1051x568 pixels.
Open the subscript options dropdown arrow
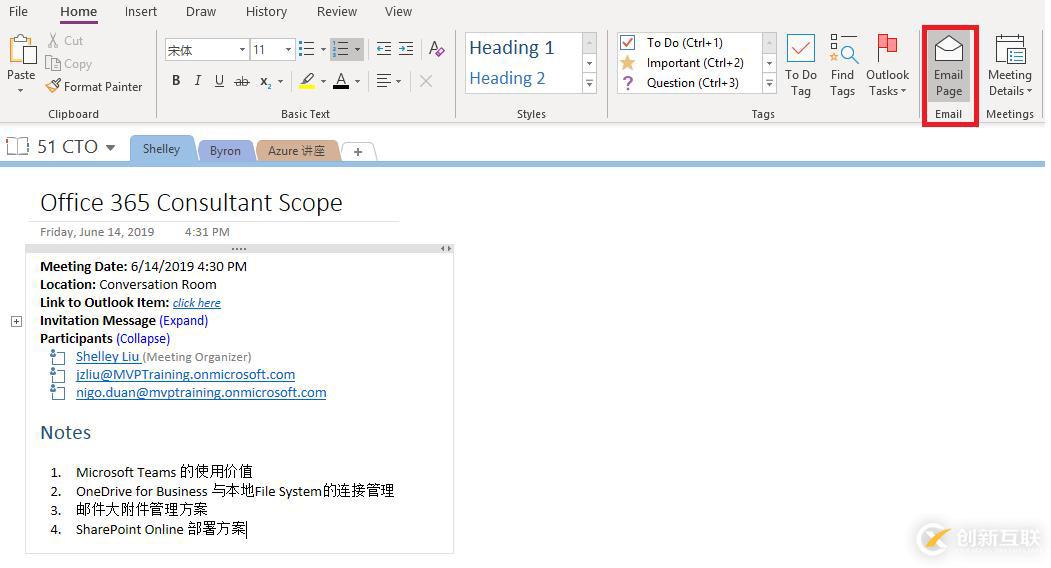pos(280,82)
